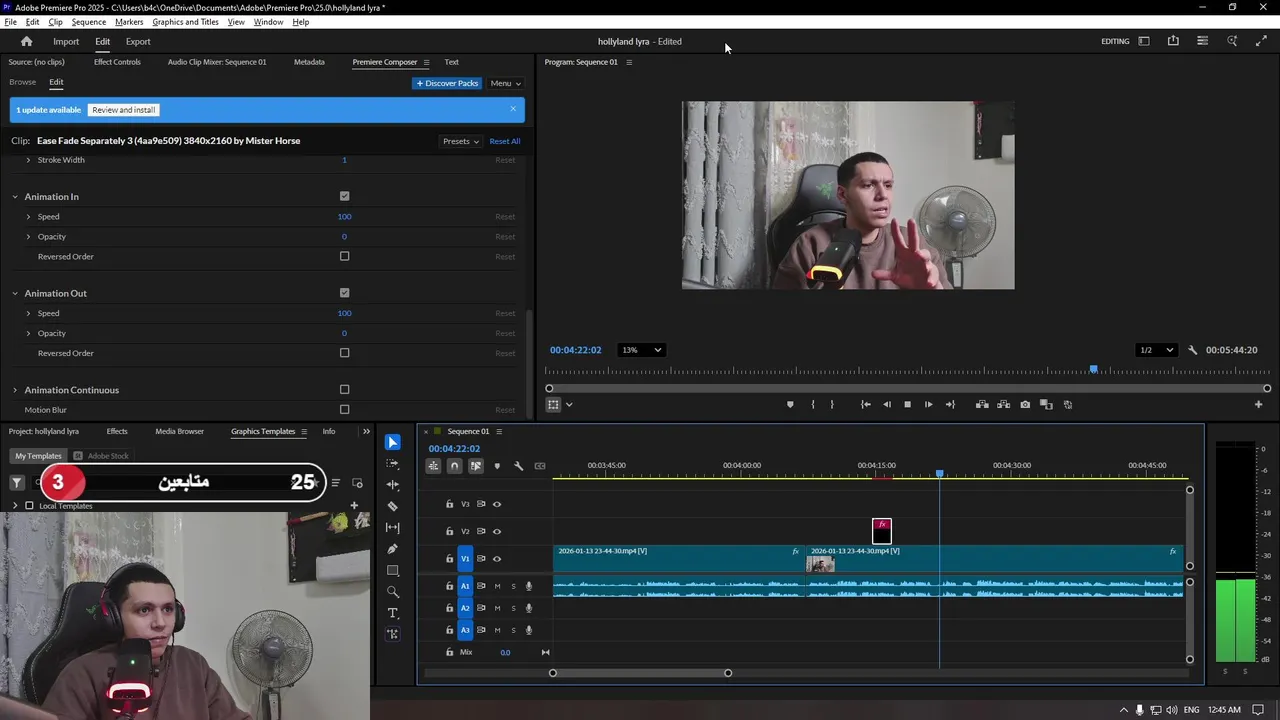Collapse the Animation Out section
The height and width of the screenshot is (720, 1280).
click(x=15, y=293)
